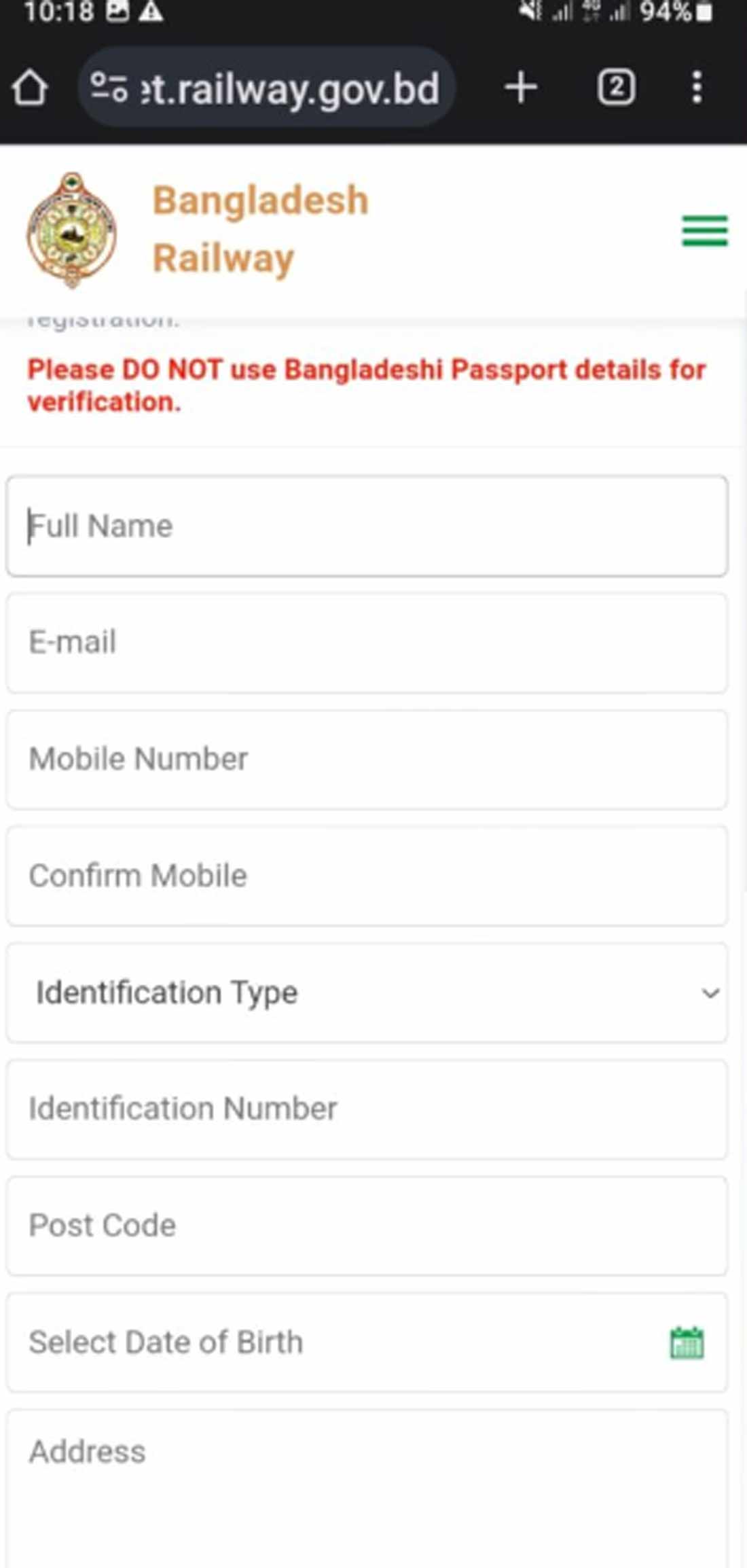This screenshot has height=1568, width=747.
Task: Focus the Full Name field
Action: [x=367, y=527]
